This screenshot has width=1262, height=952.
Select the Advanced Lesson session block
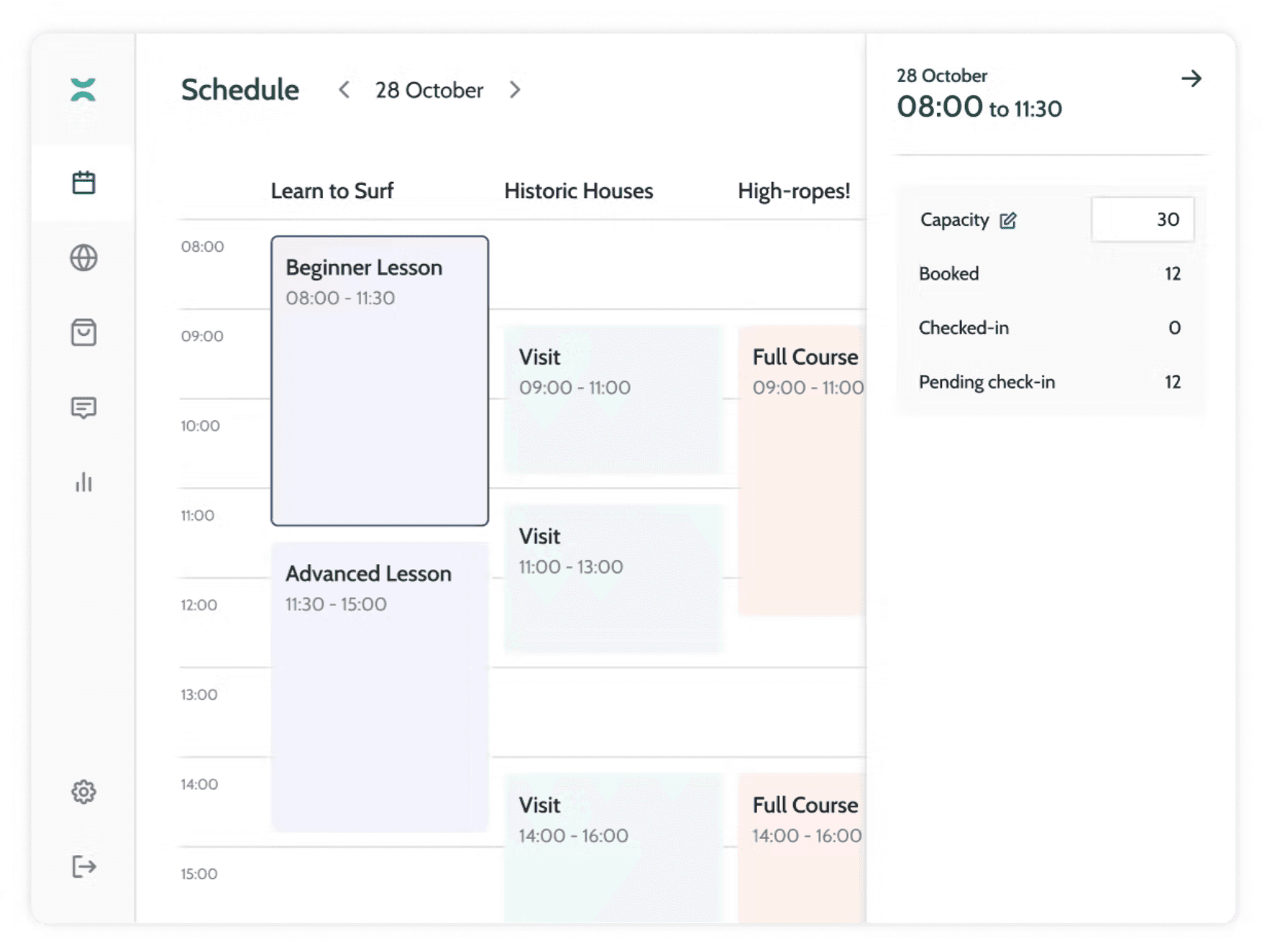click(x=379, y=686)
